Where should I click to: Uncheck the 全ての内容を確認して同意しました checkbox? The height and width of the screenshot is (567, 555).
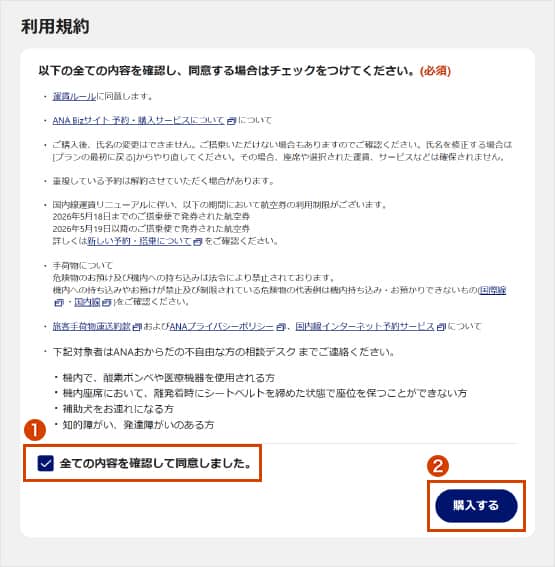pyautogui.click(x=46, y=463)
